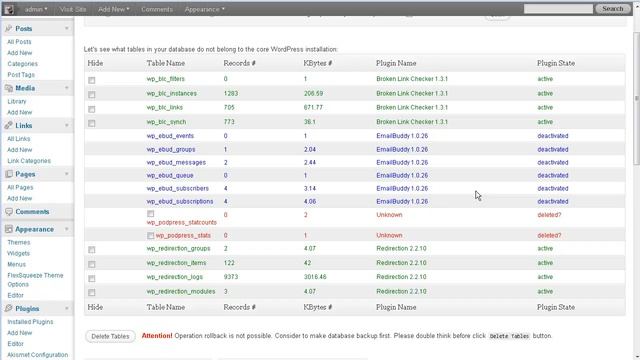Collapse the Media menu arrow
This screenshot has width=640, height=360.
pyautogui.click(x=67, y=88)
